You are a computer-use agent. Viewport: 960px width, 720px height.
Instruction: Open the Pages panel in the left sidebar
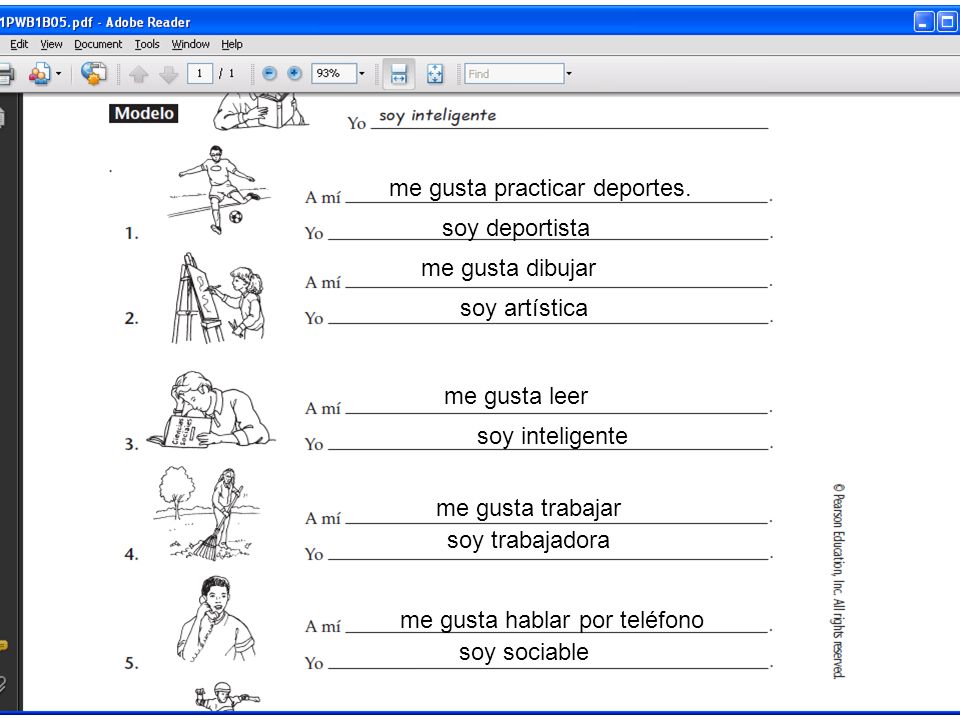coord(2,117)
